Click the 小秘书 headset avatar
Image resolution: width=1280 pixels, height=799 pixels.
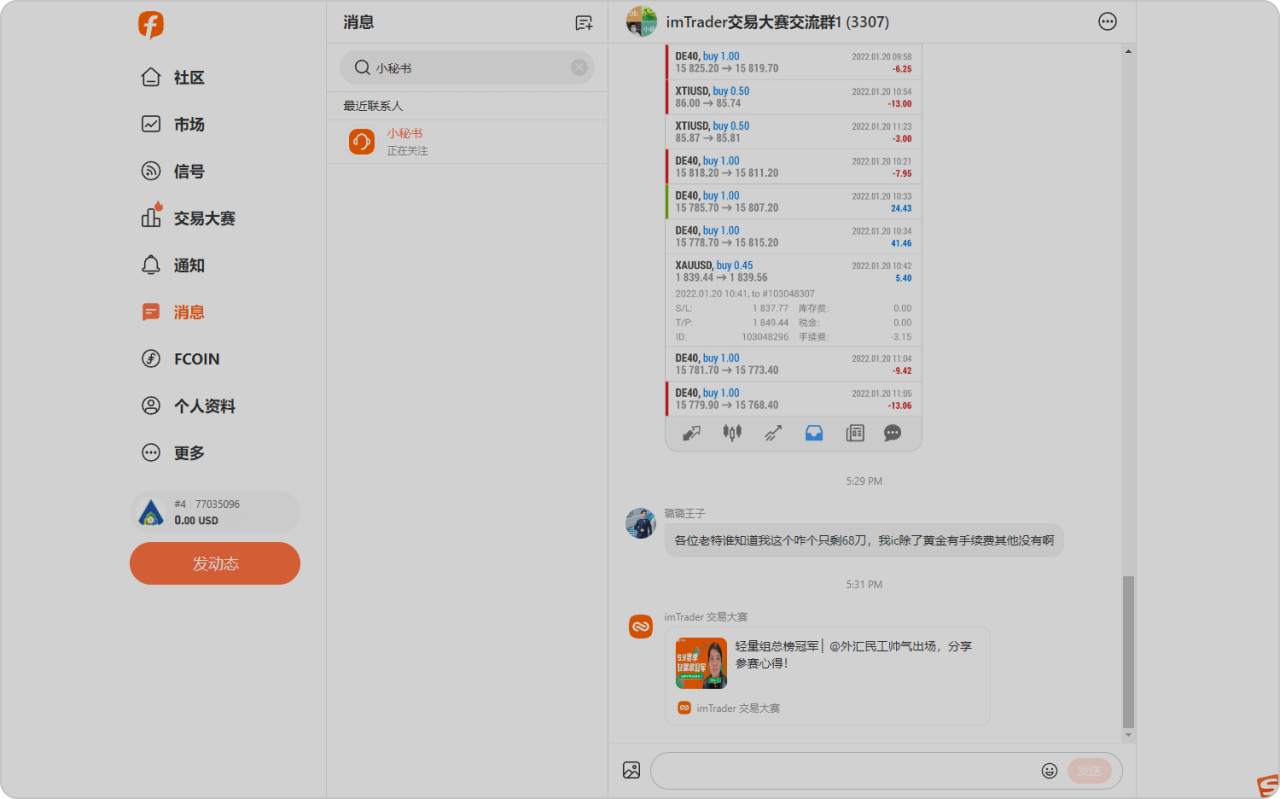pos(362,142)
